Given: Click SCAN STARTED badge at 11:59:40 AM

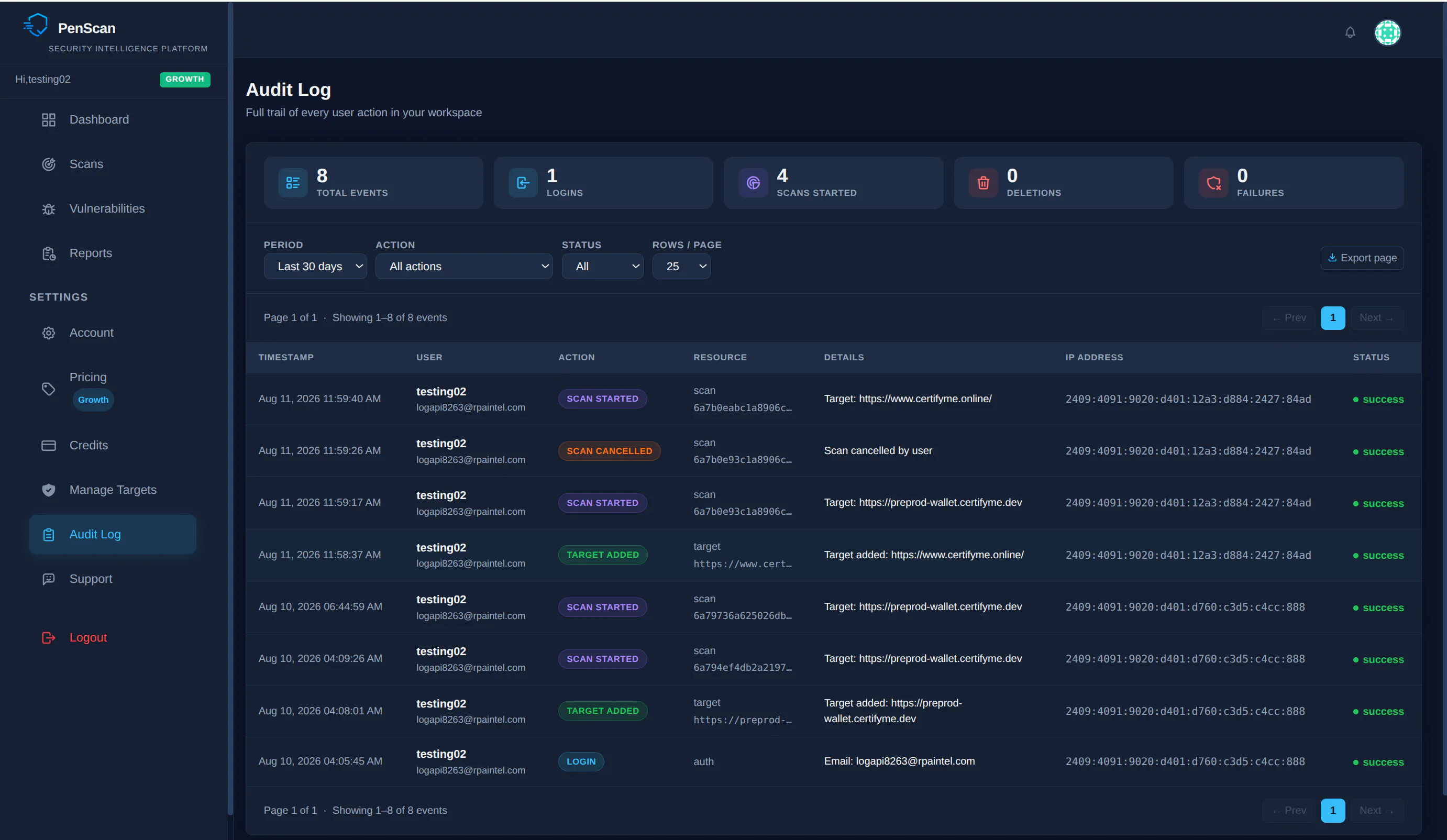Looking at the screenshot, I should [602, 399].
